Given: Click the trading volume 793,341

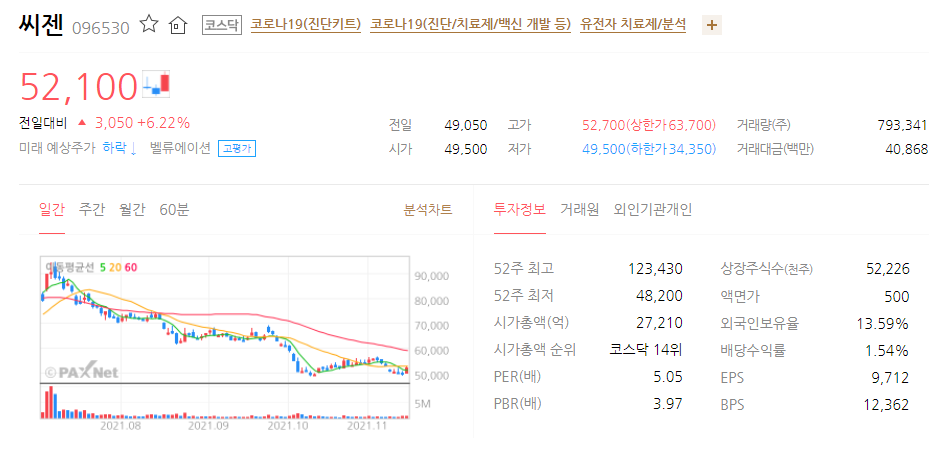Looking at the screenshot, I should [x=903, y=126].
